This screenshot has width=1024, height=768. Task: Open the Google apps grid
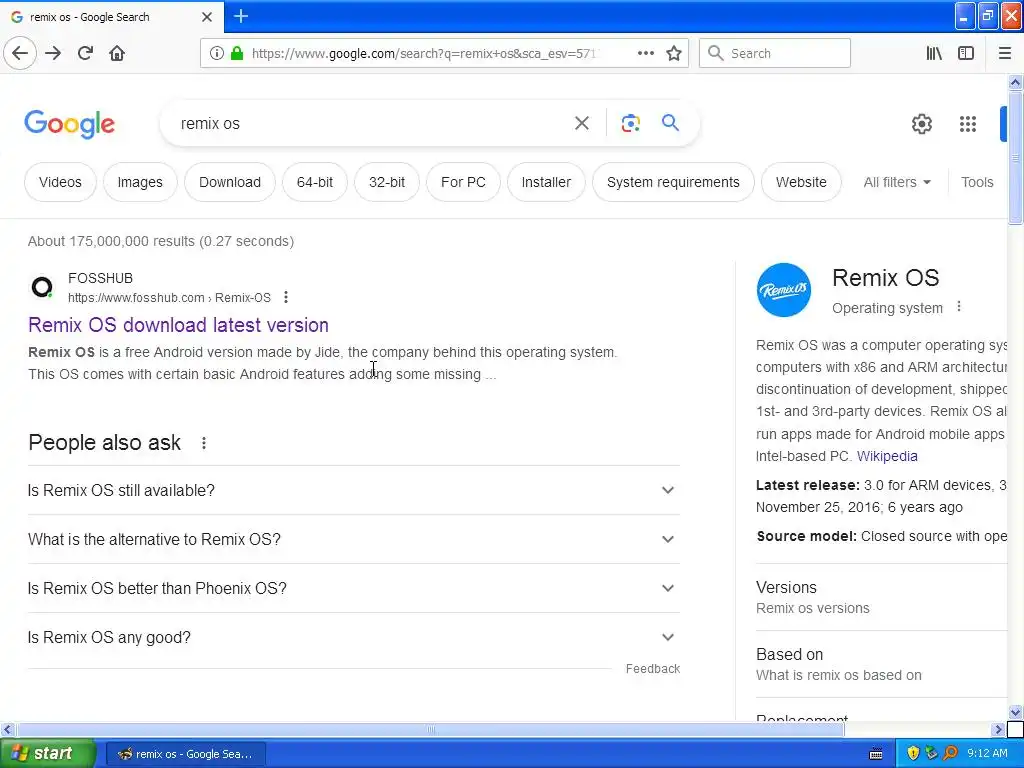(967, 123)
